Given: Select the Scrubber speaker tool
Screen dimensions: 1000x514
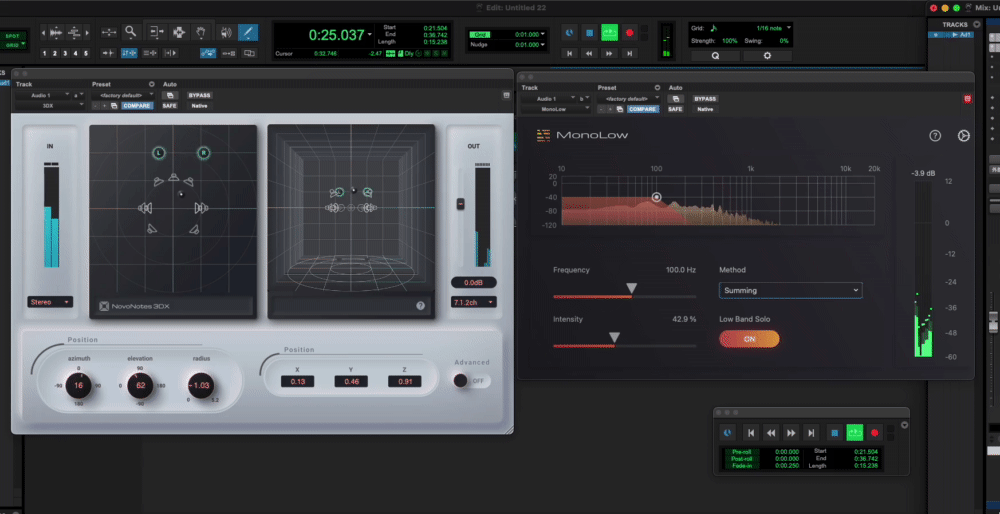Looking at the screenshot, I should click(224, 32).
